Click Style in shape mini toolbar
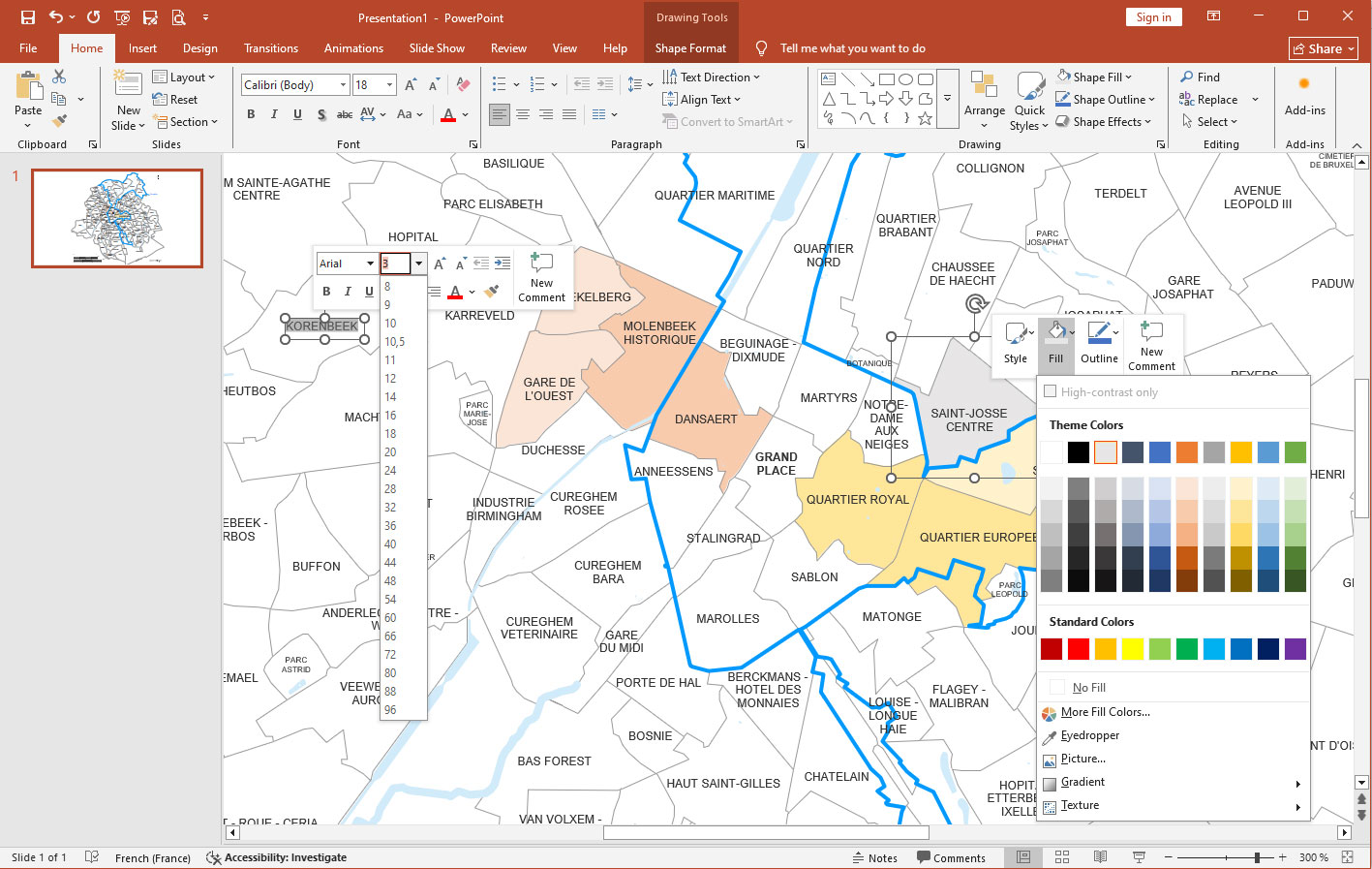Viewport: 1372px width, 869px height. pos(1015,344)
